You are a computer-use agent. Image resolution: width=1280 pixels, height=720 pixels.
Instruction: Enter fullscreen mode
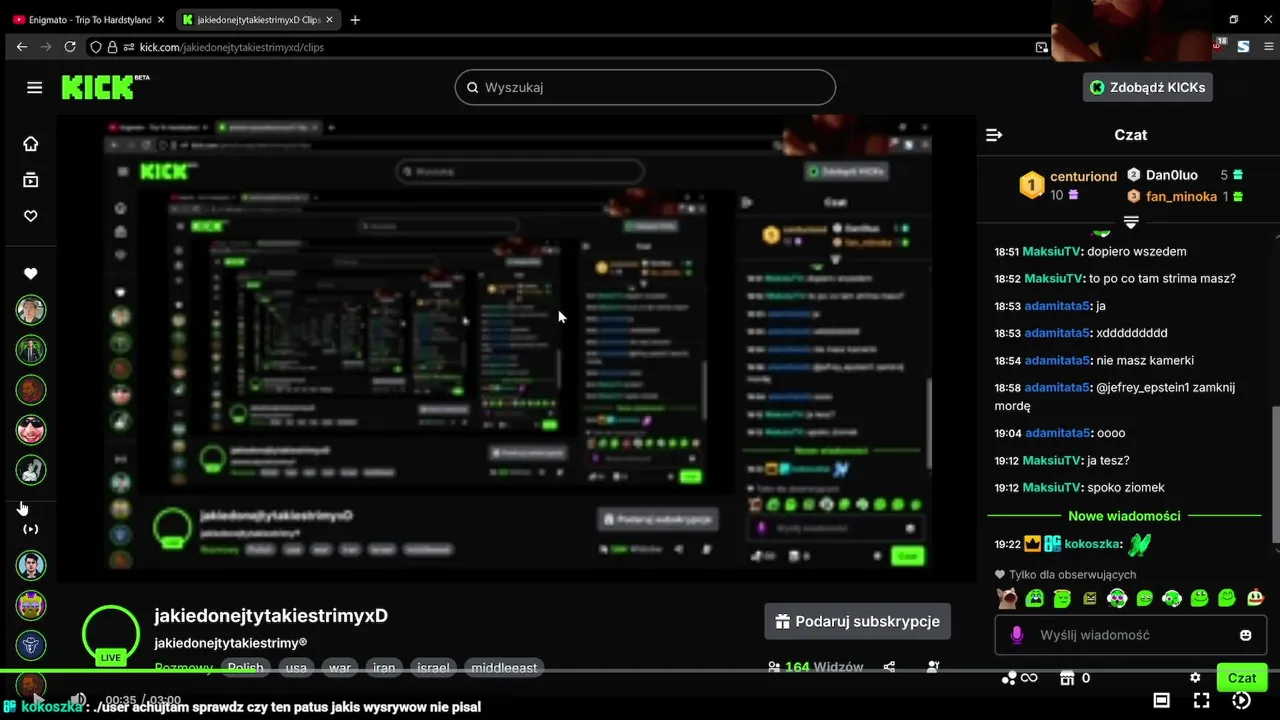point(1202,700)
